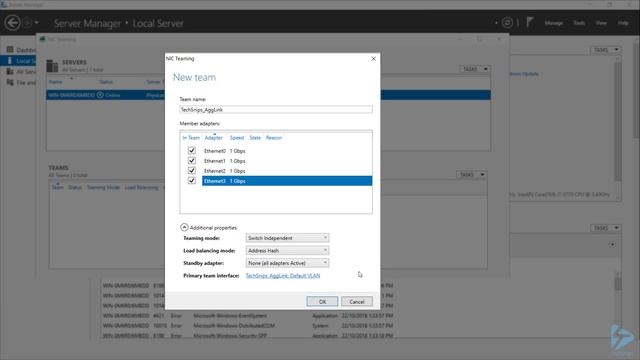Close the New team dialog
640x360 pixels.
tap(373, 59)
